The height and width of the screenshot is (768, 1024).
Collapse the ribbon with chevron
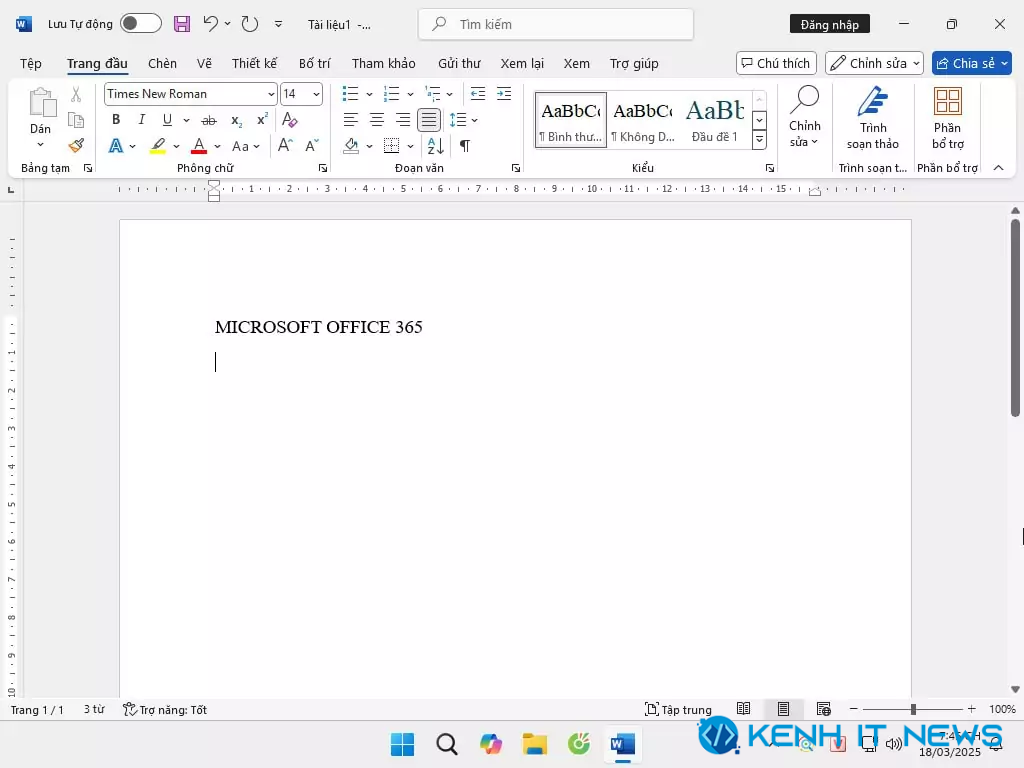click(998, 168)
